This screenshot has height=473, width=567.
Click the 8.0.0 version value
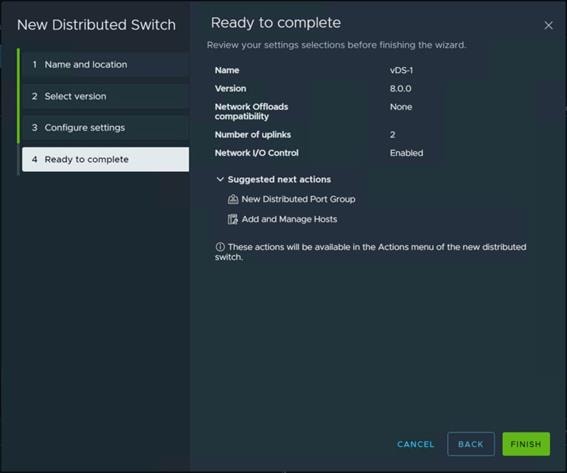coord(400,89)
